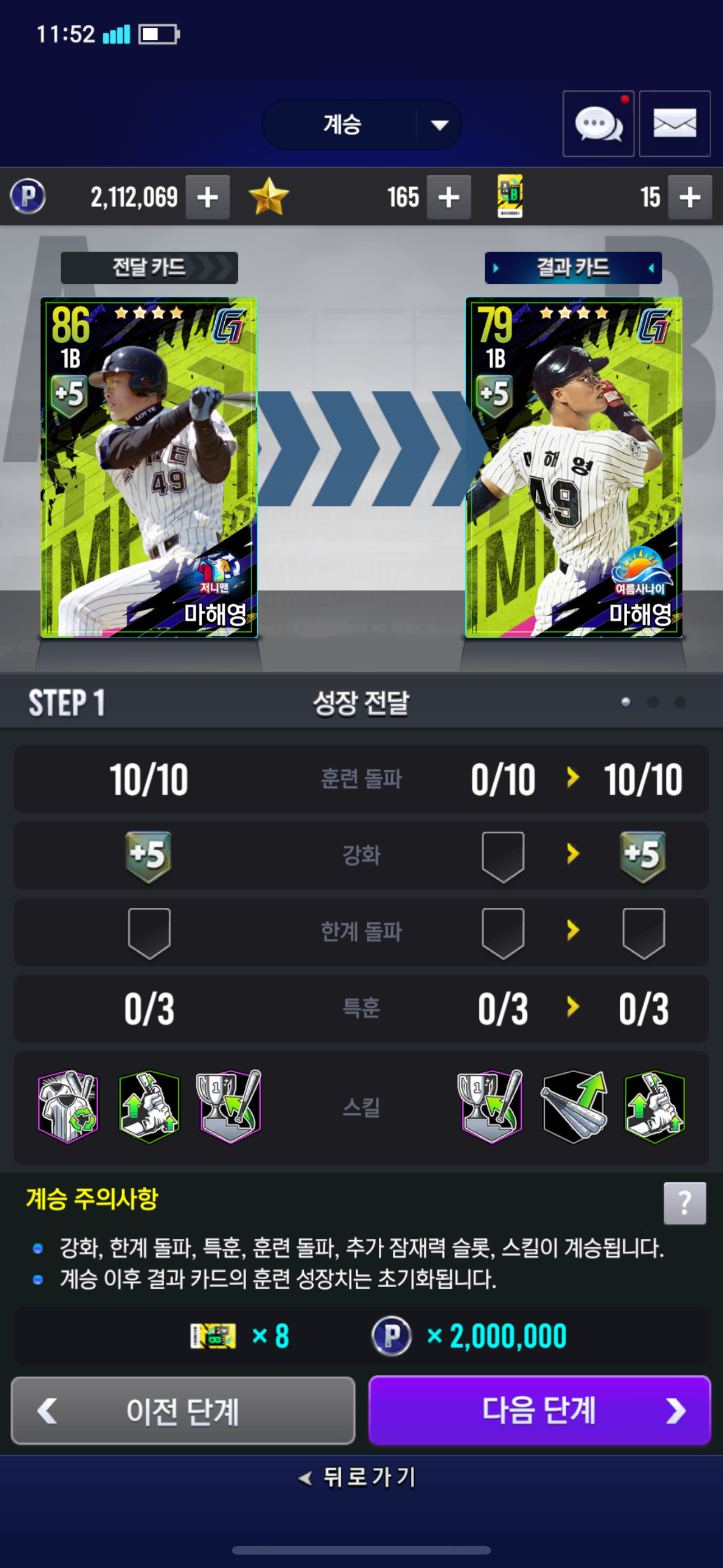The image size is (723, 1568).
Task: Select the 전달 카드 label tab
Action: click(x=149, y=267)
